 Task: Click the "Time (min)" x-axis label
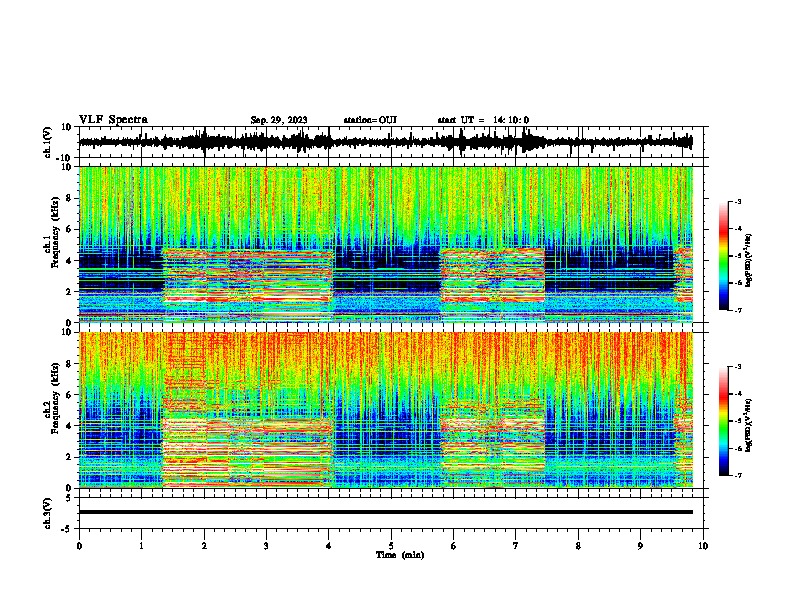coord(400,555)
